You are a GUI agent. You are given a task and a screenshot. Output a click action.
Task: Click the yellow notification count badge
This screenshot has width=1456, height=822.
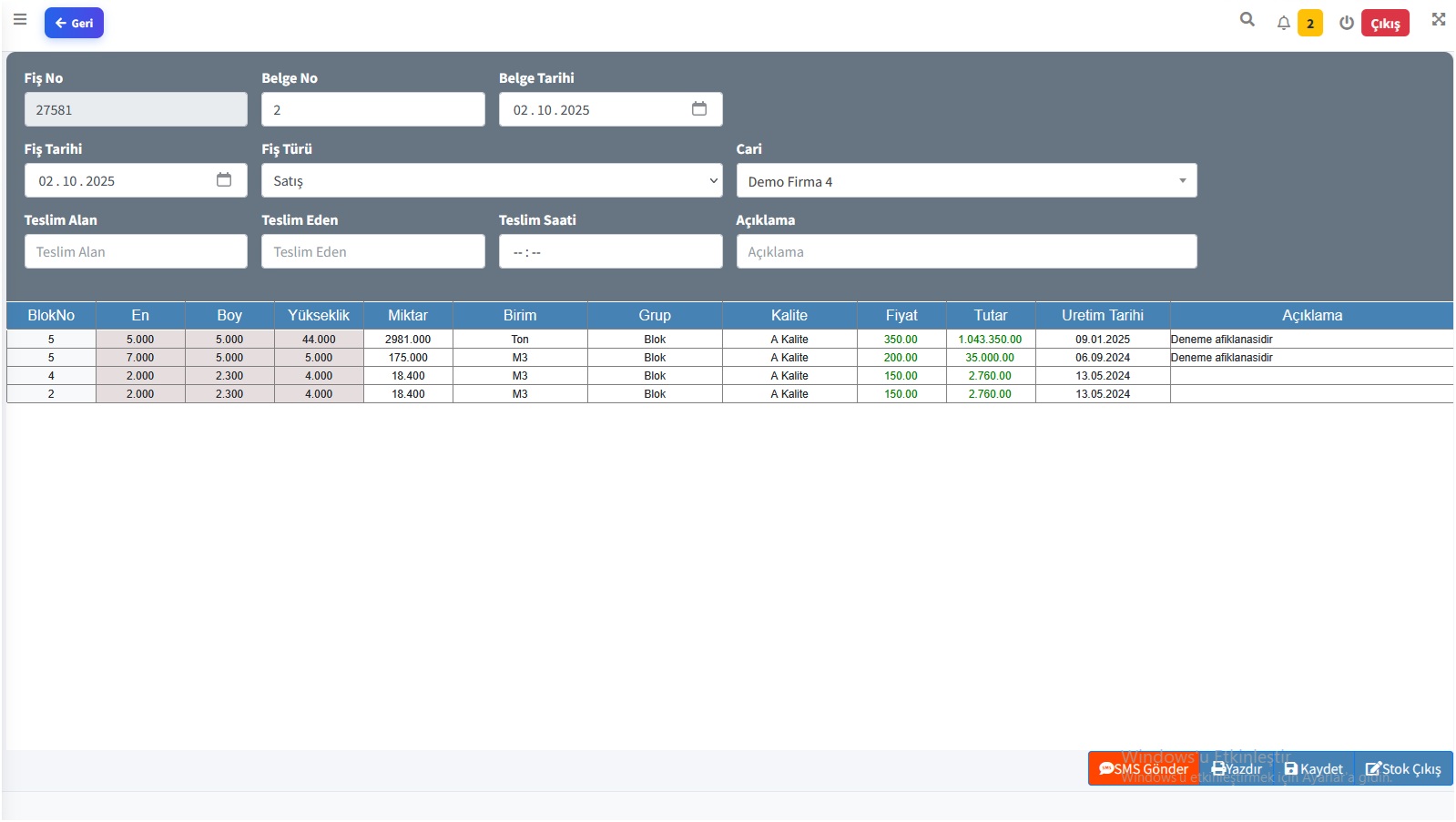pyautogui.click(x=1310, y=24)
